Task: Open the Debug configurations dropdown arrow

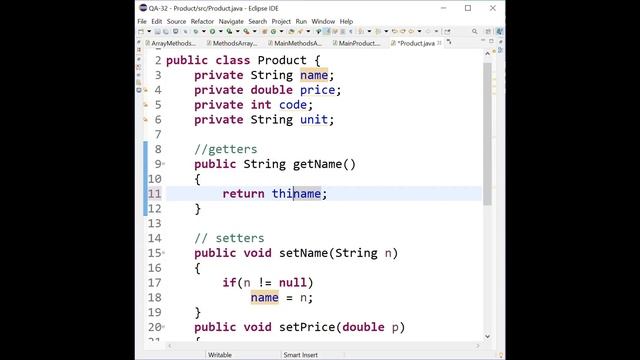Action: click(x=204, y=31)
